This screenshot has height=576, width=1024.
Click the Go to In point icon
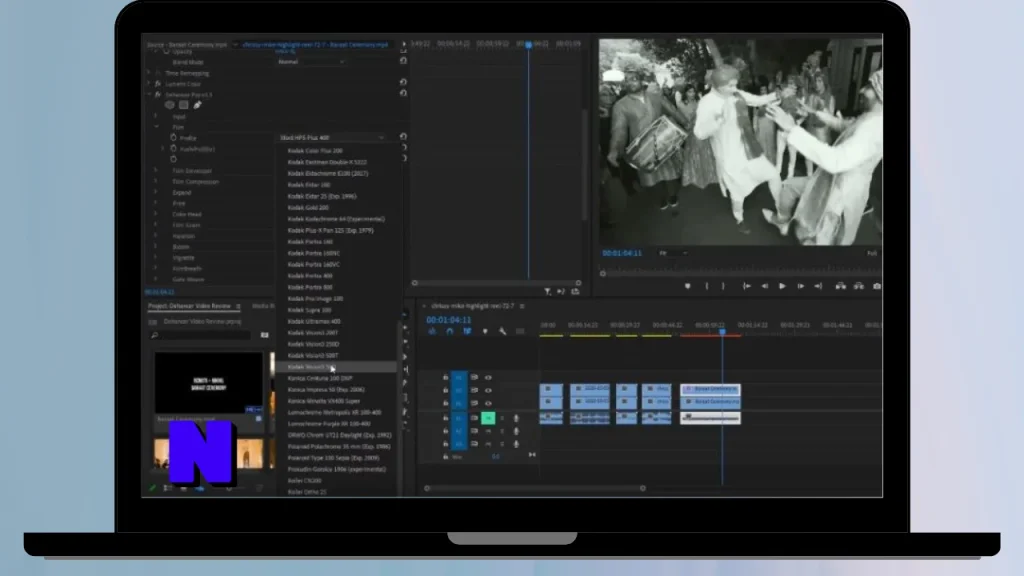tap(746, 286)
